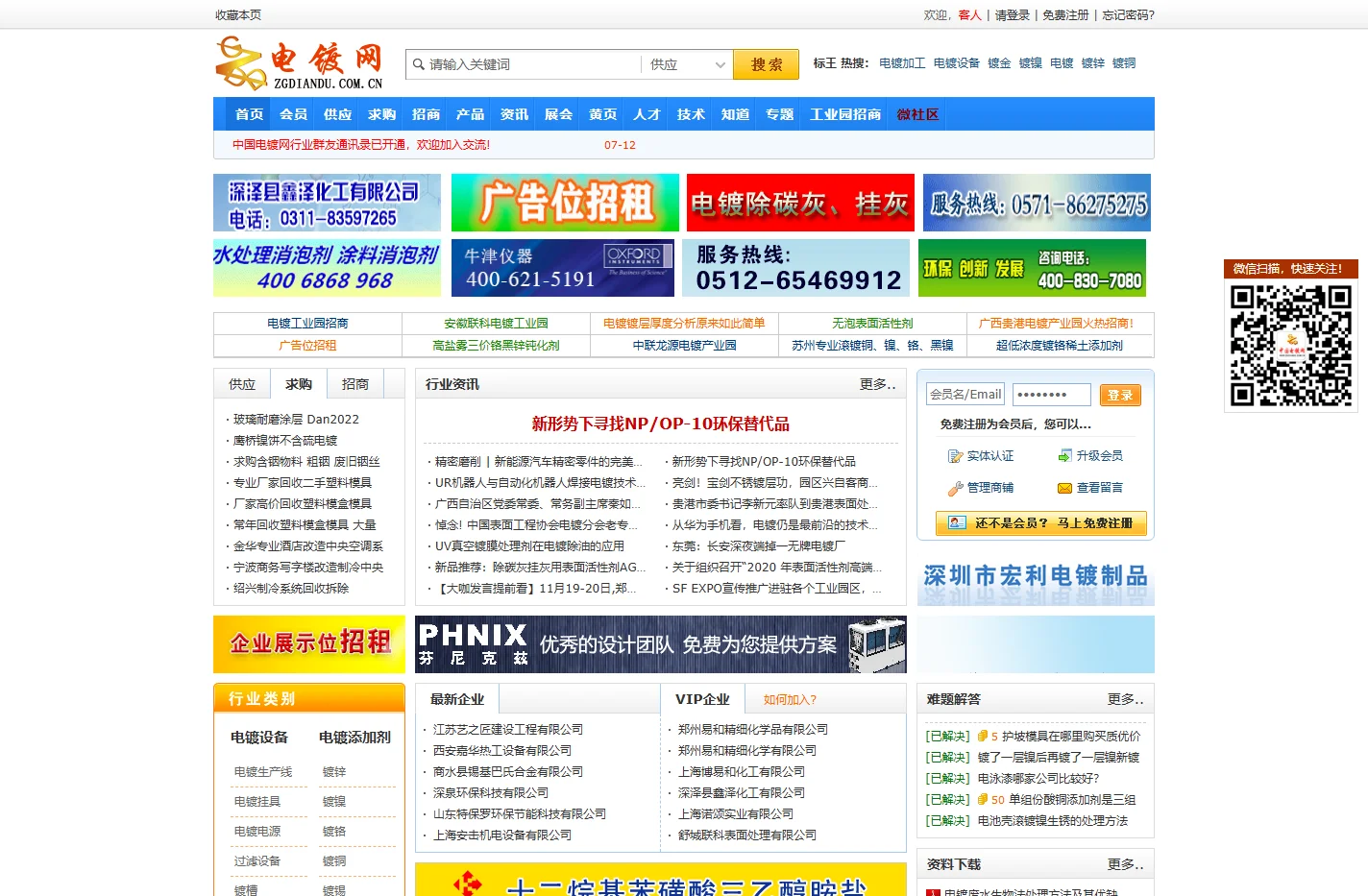Open 会员 in the navigation bar
1368x896 pixels.
[x=293, y=114]
